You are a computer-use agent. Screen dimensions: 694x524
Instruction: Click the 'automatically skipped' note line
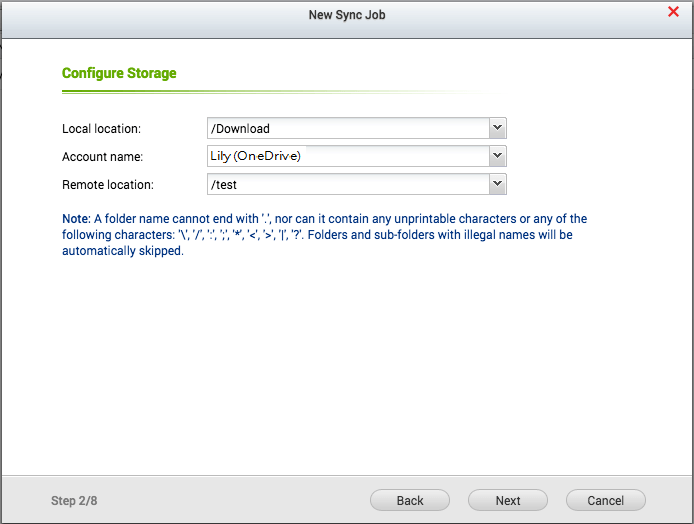click(122, 251)
